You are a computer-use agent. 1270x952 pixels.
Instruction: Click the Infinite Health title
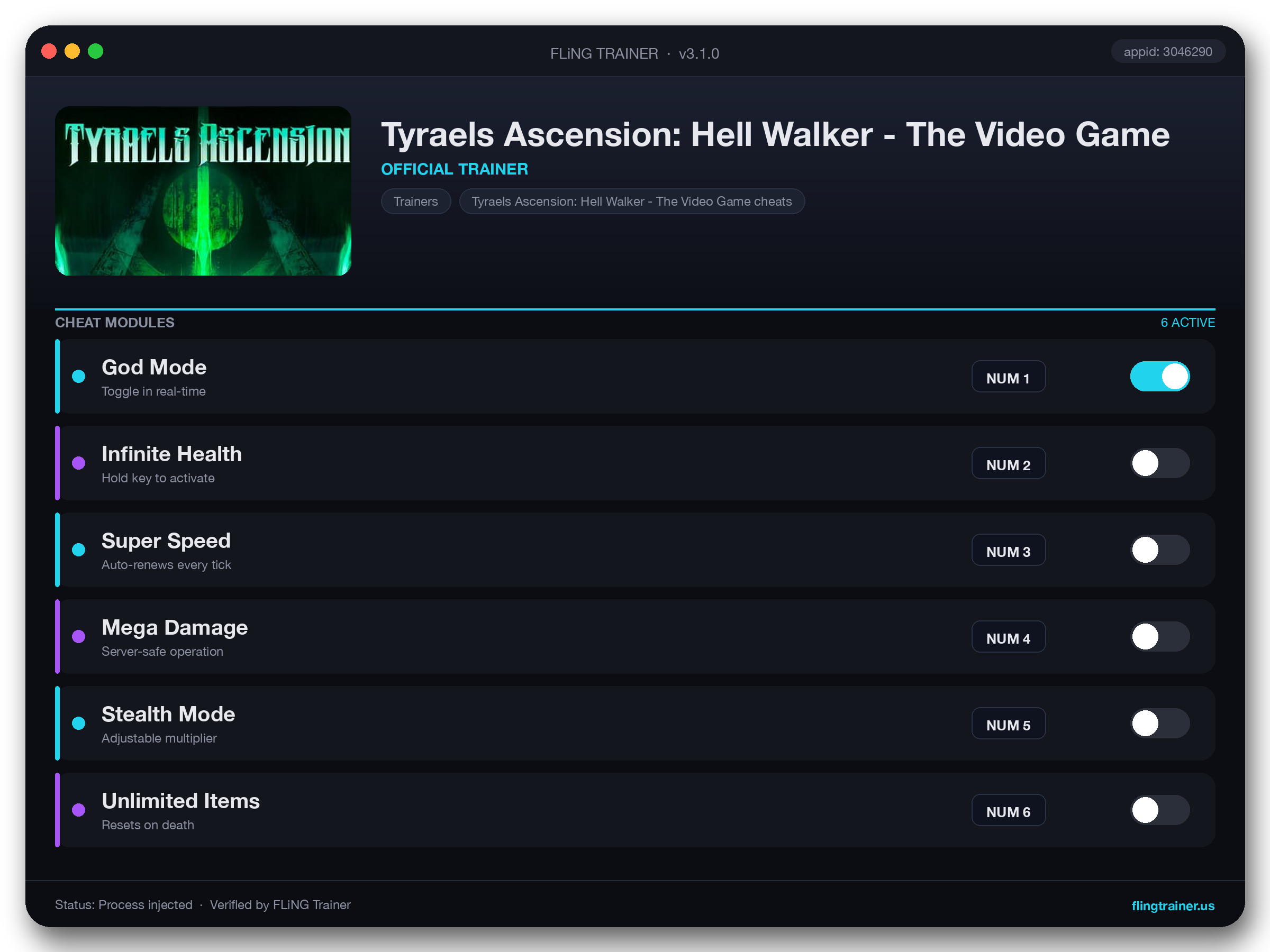[x=171, y=454]
